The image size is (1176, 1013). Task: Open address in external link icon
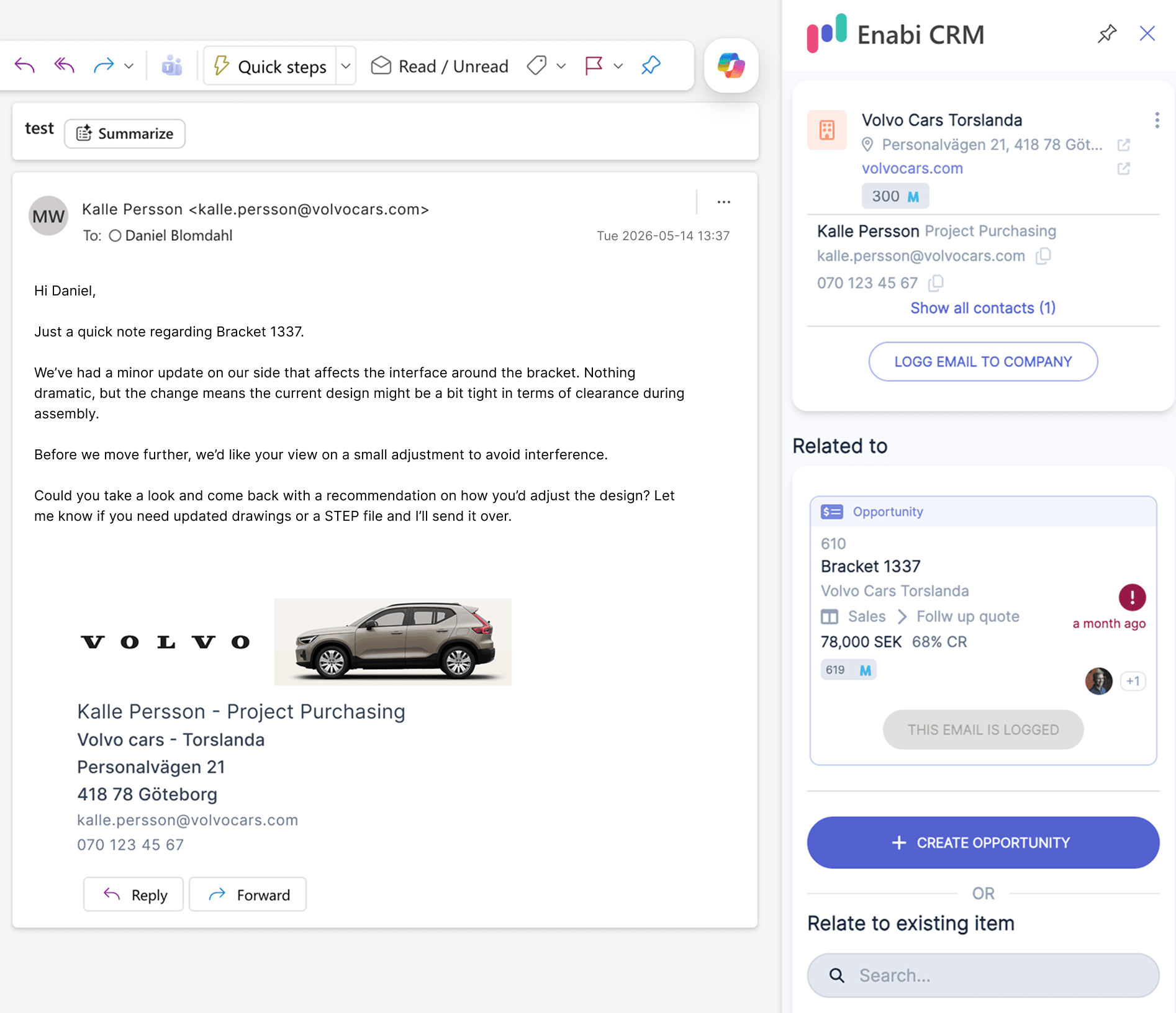(x=1123, y=145)
